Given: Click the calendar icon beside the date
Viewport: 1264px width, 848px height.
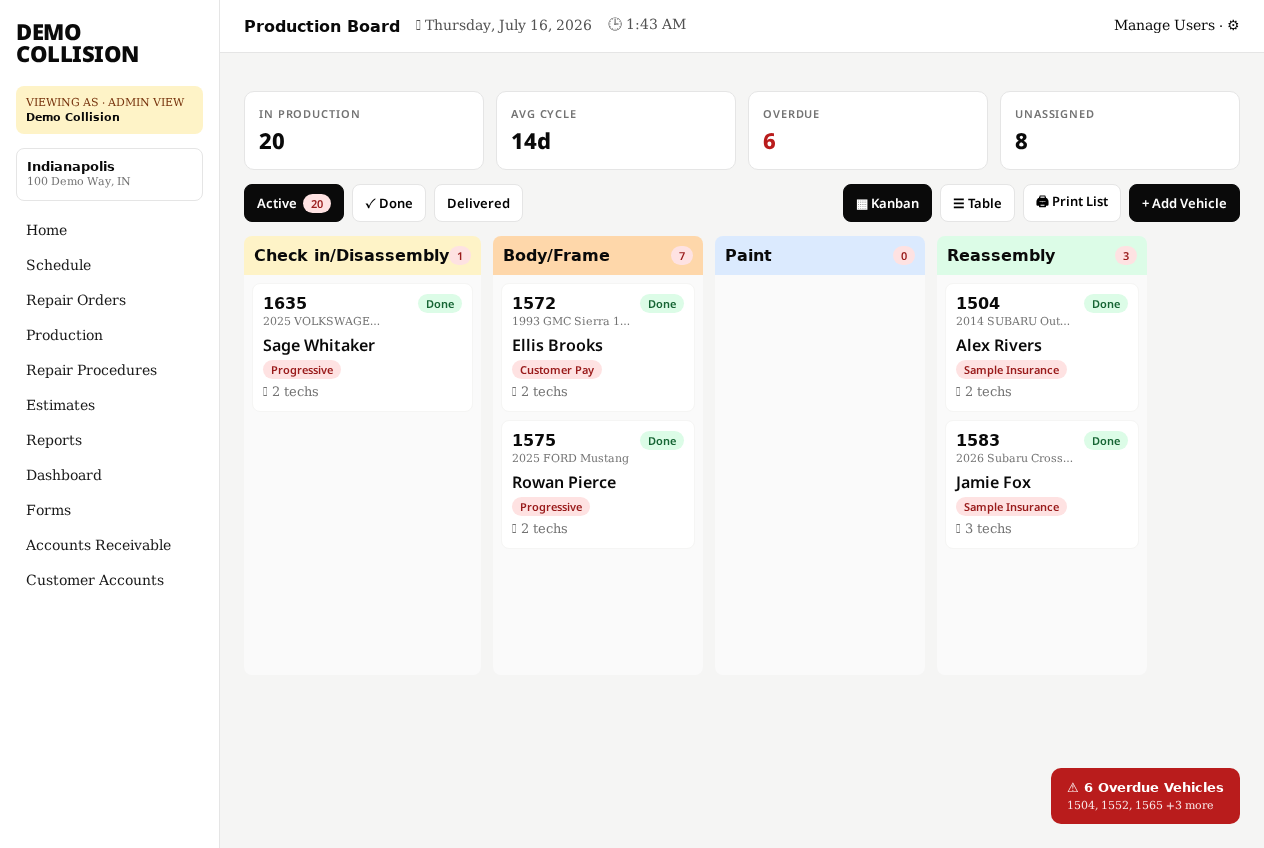Looking at the screenshot, I should pyautogui.click(x=418, y=25).
